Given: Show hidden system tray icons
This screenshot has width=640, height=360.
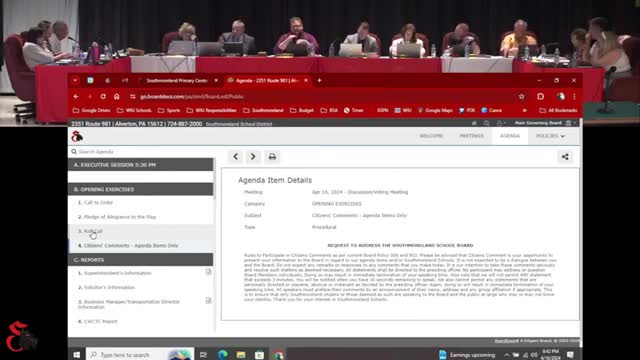Looking at the screenshot, I should point(507,355).
